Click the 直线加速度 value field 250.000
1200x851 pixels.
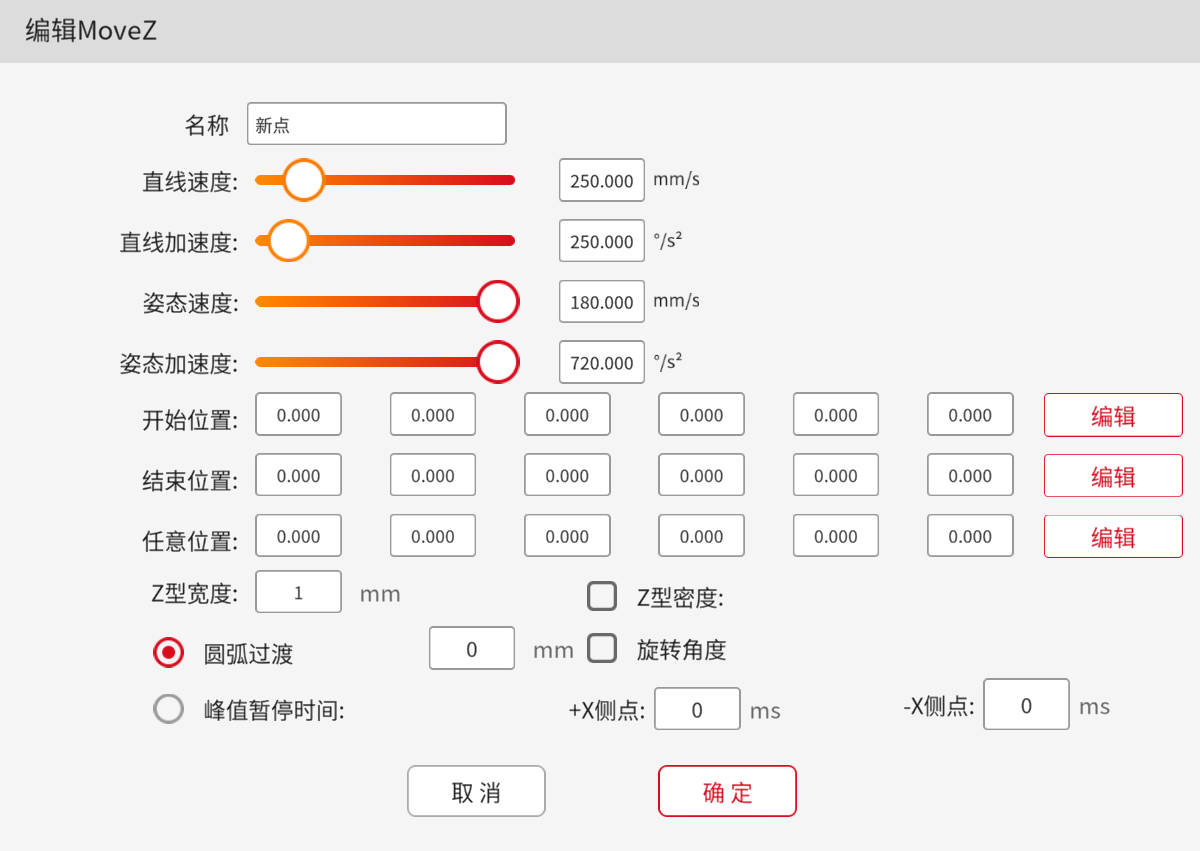pos(602,241)
